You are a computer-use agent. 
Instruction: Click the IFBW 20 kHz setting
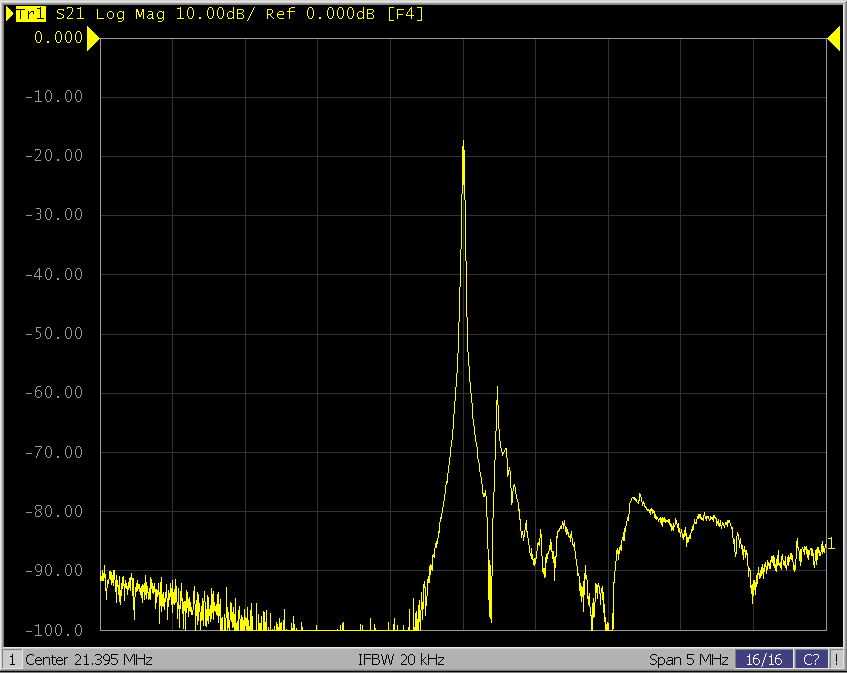[400, 660]
